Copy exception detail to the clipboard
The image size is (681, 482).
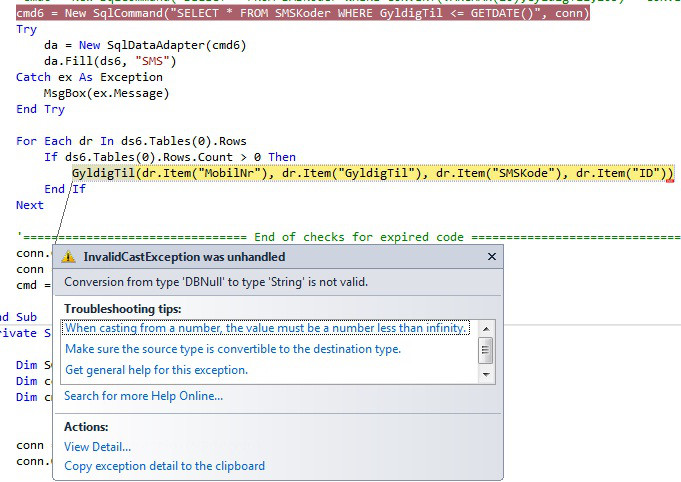[x=164, y=466]
